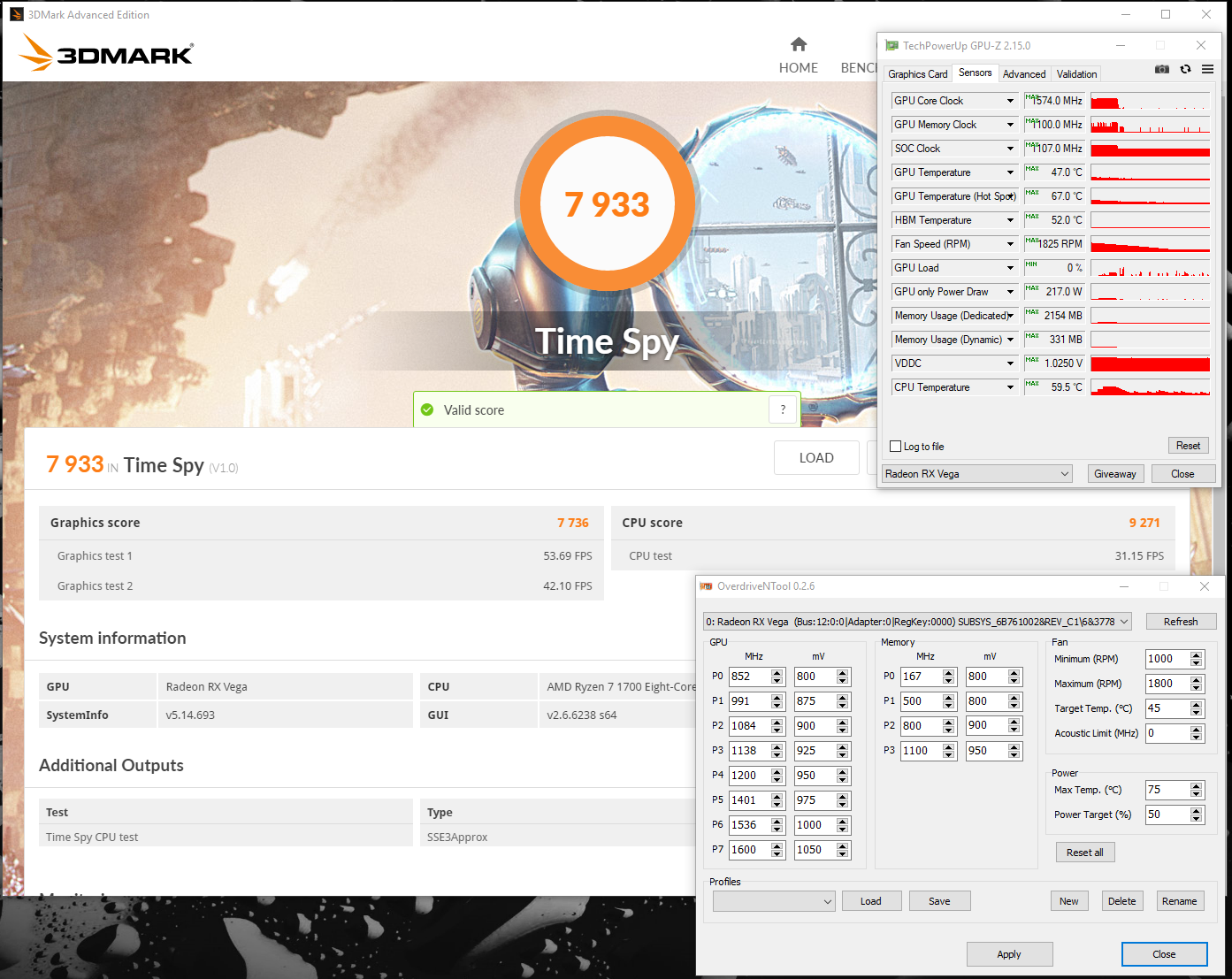Open the OverdriveNTool adapter selection dropdown
Viewport: 1232px width, 979px height.
pyautogui.click(x=917, y=622)
